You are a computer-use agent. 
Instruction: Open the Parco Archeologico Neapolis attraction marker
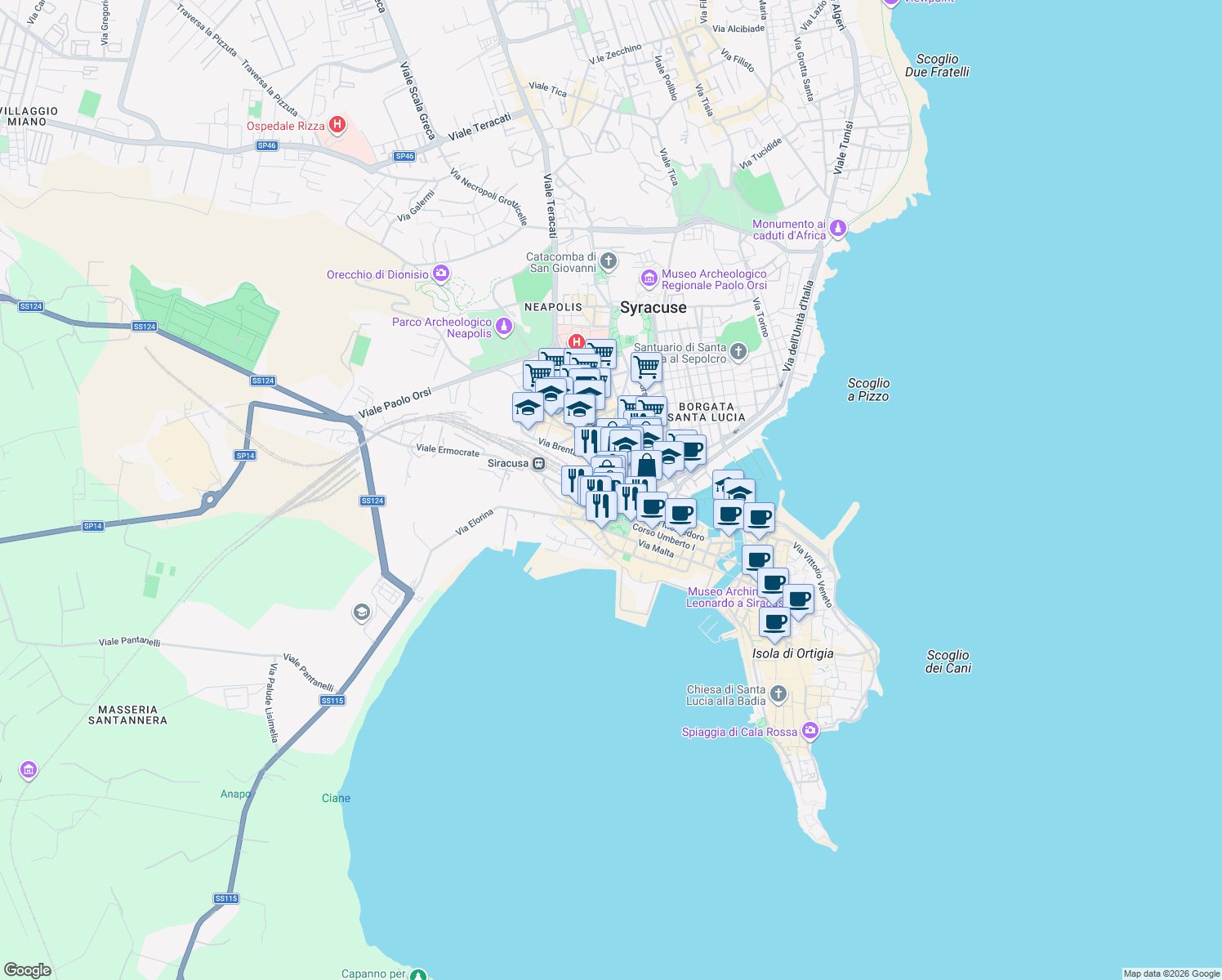[502, 324]
